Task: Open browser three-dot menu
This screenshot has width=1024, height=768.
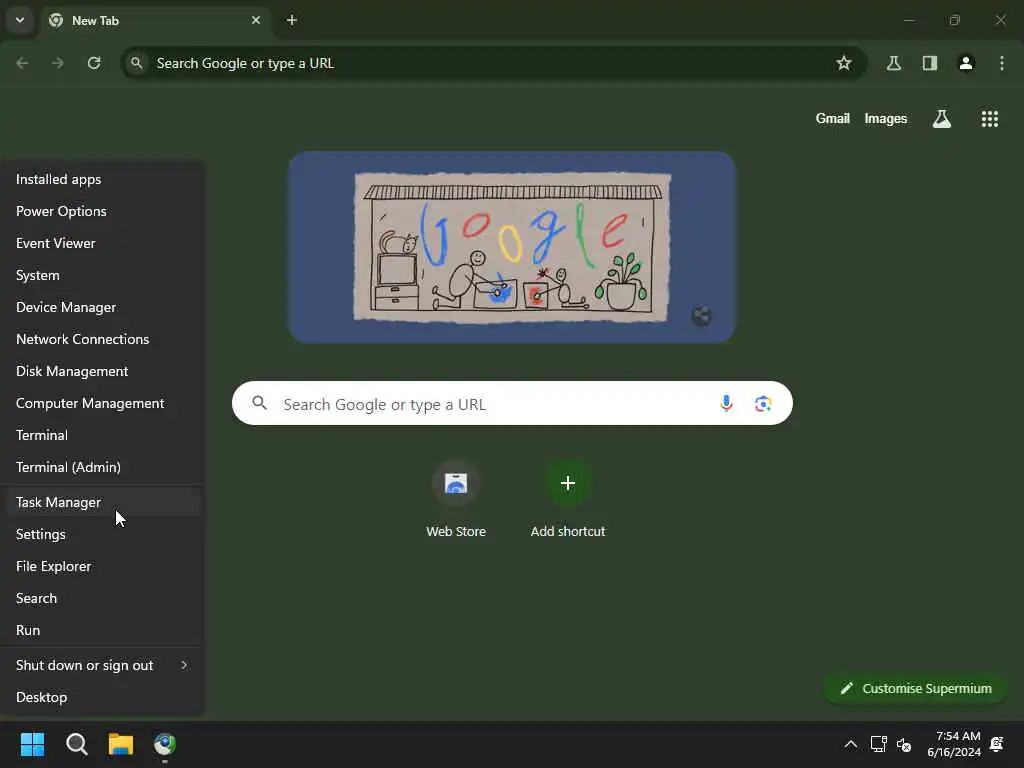Action: coord(1002,63)
